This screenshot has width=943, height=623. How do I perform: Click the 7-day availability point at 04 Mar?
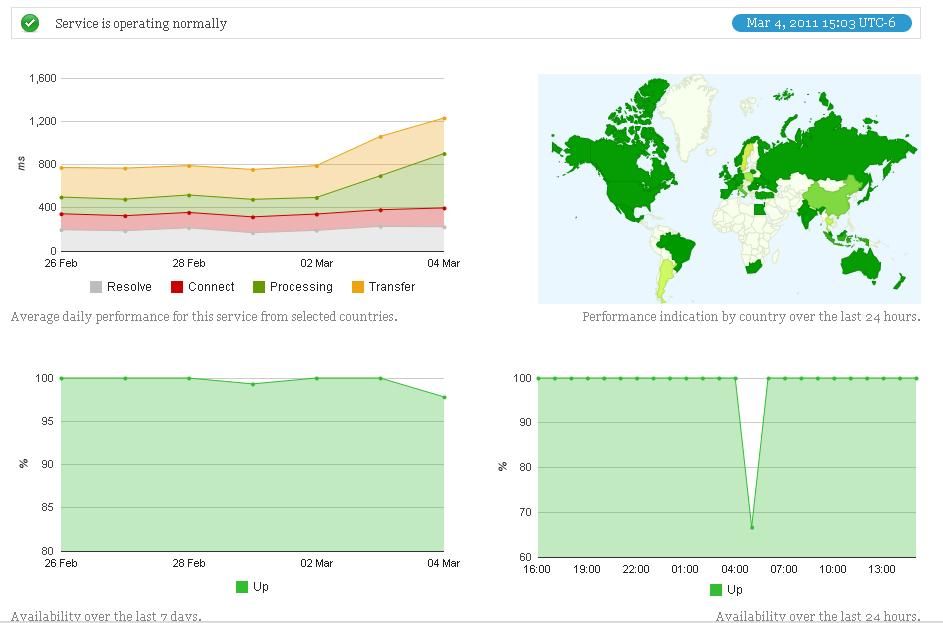(444, 397)
